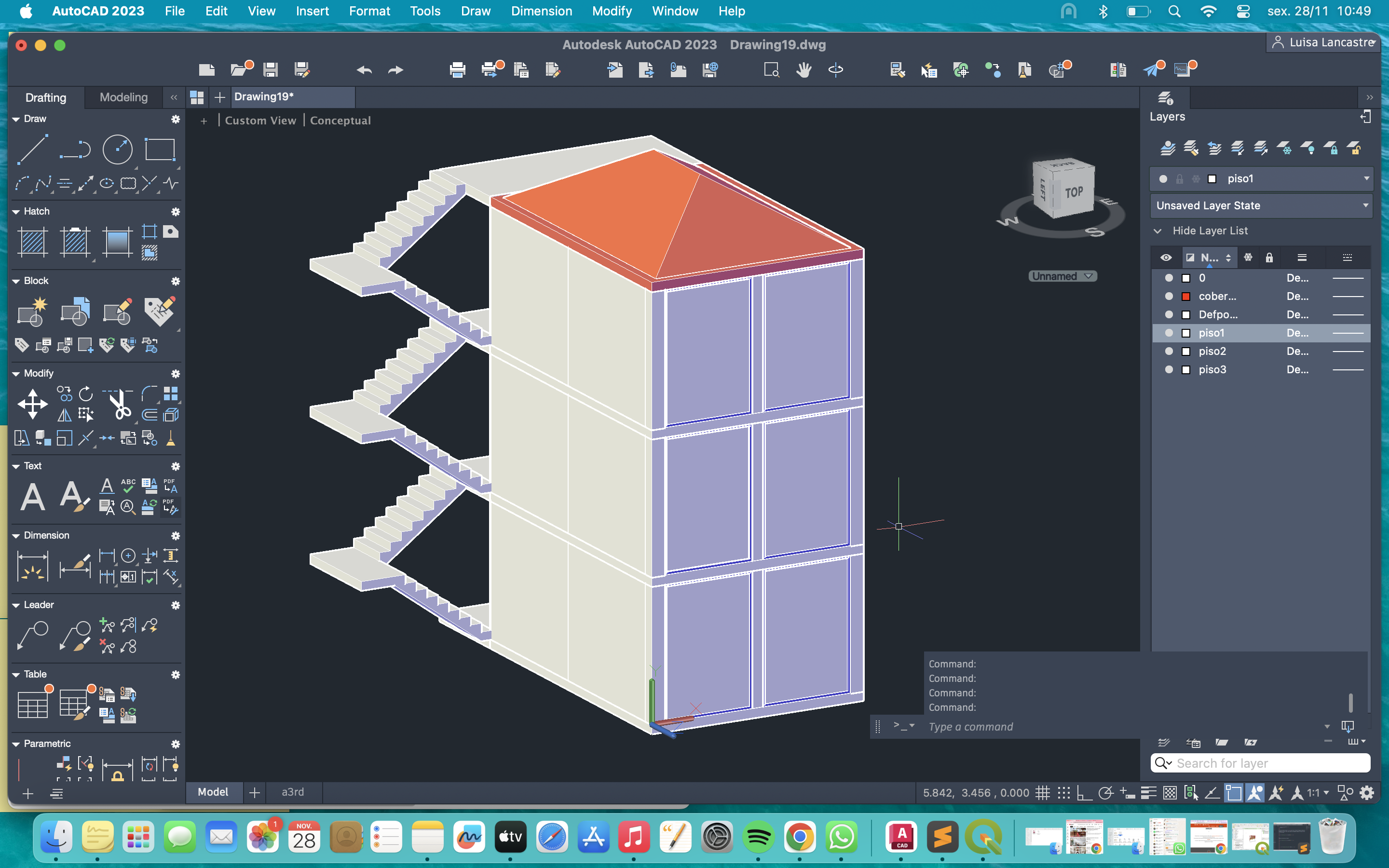Screen dimensions: 1389x868
Task: Click the Hatch pattern tool
Action: 32,241
